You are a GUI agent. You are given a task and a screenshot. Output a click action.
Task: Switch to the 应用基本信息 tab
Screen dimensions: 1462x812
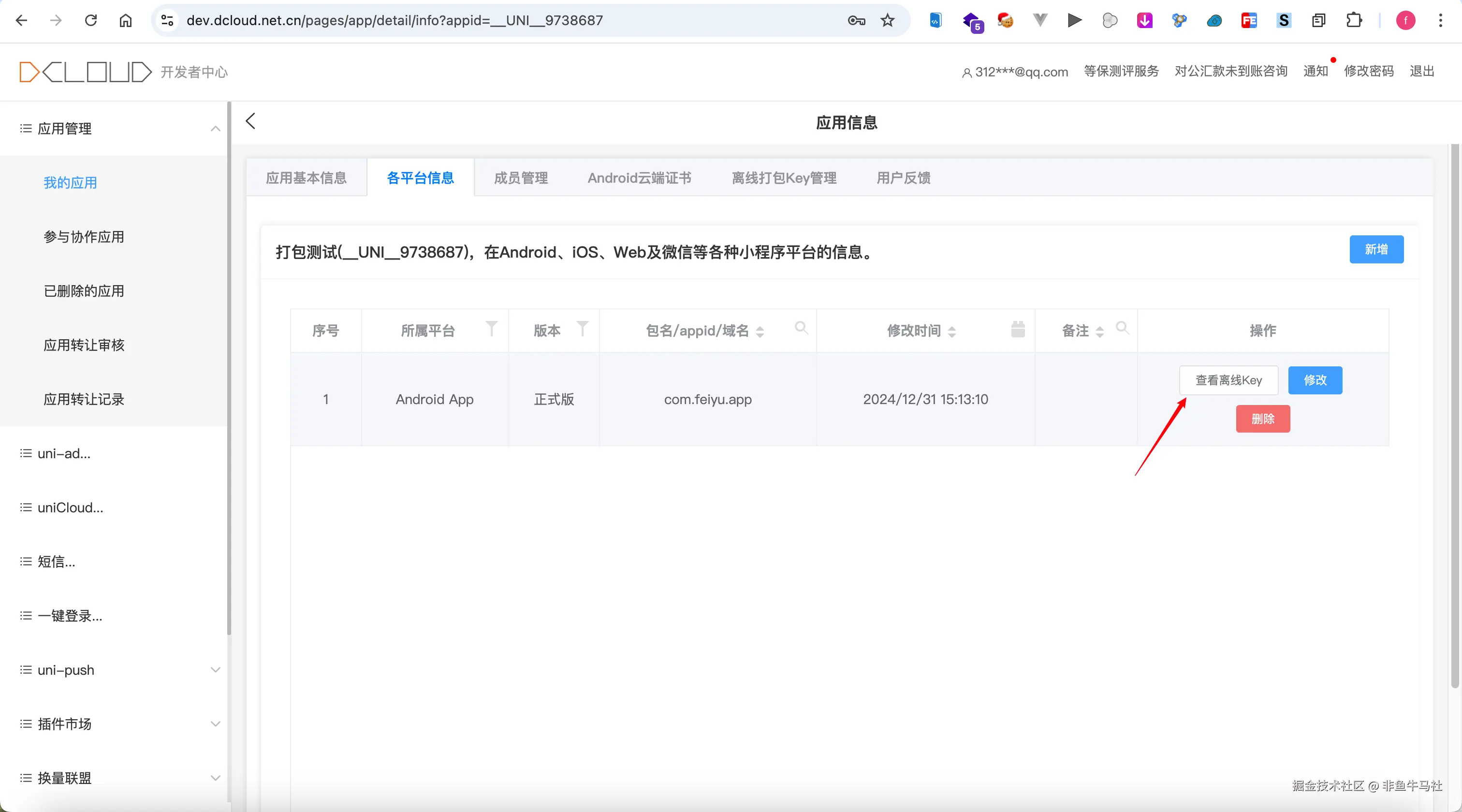(x=307, y=177)
